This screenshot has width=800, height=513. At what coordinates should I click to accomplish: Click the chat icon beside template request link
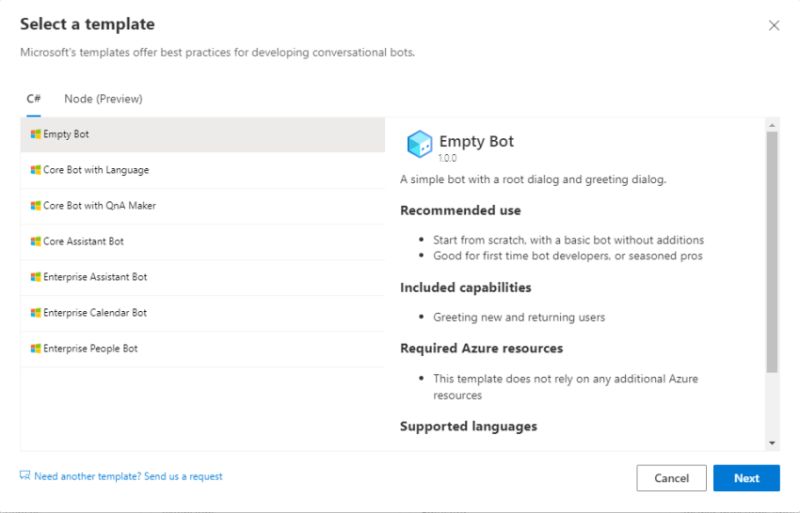25,476
